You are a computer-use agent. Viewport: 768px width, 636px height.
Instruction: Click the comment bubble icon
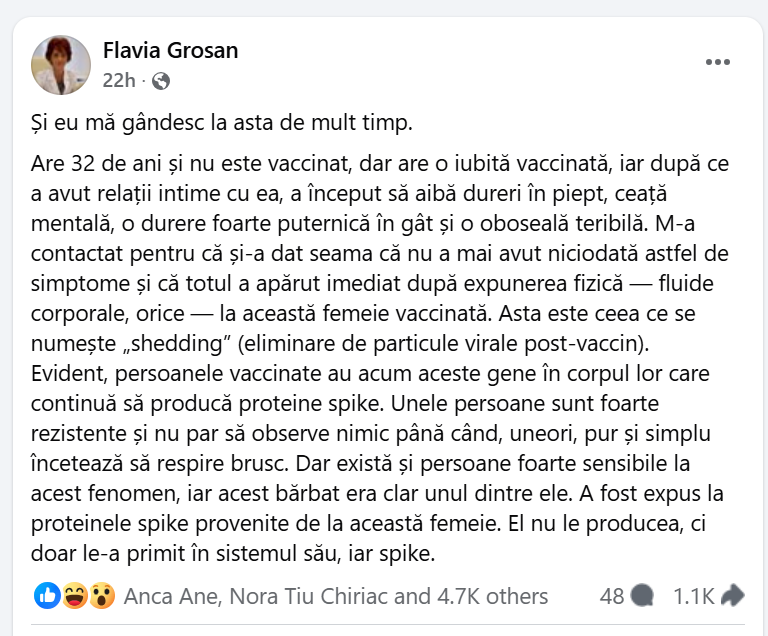[x=642, y=596]
